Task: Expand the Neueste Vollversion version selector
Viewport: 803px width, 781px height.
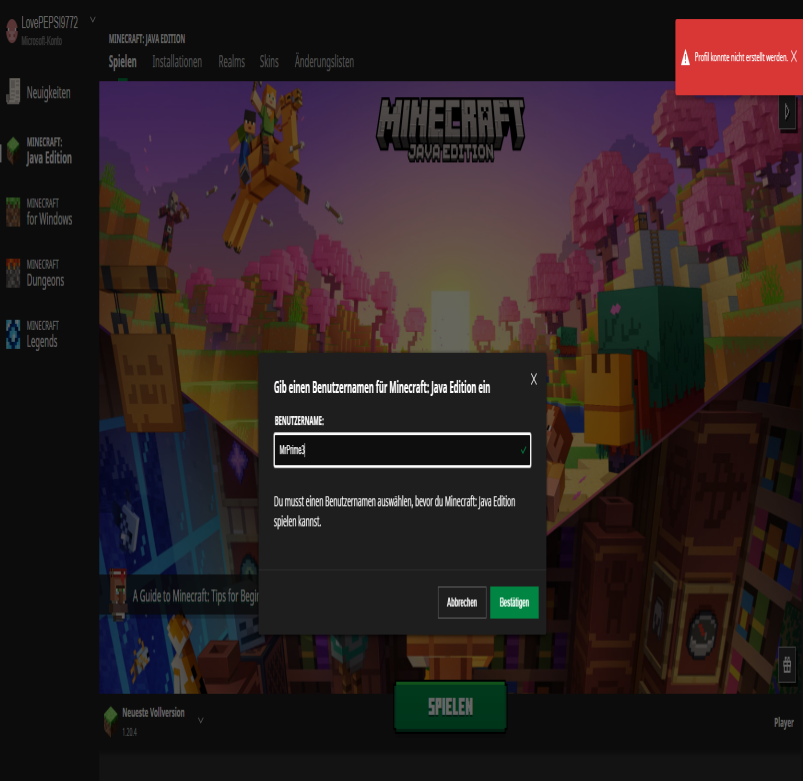Action: [200, 720]
